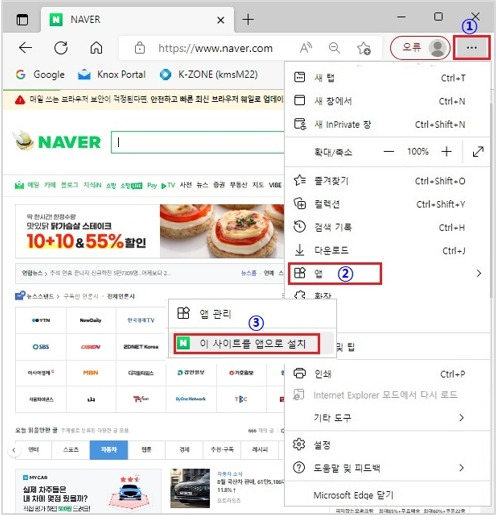496x515 pixels.
Task: Open 전체언론사 all press link
Action: click(x=121, y=296)
